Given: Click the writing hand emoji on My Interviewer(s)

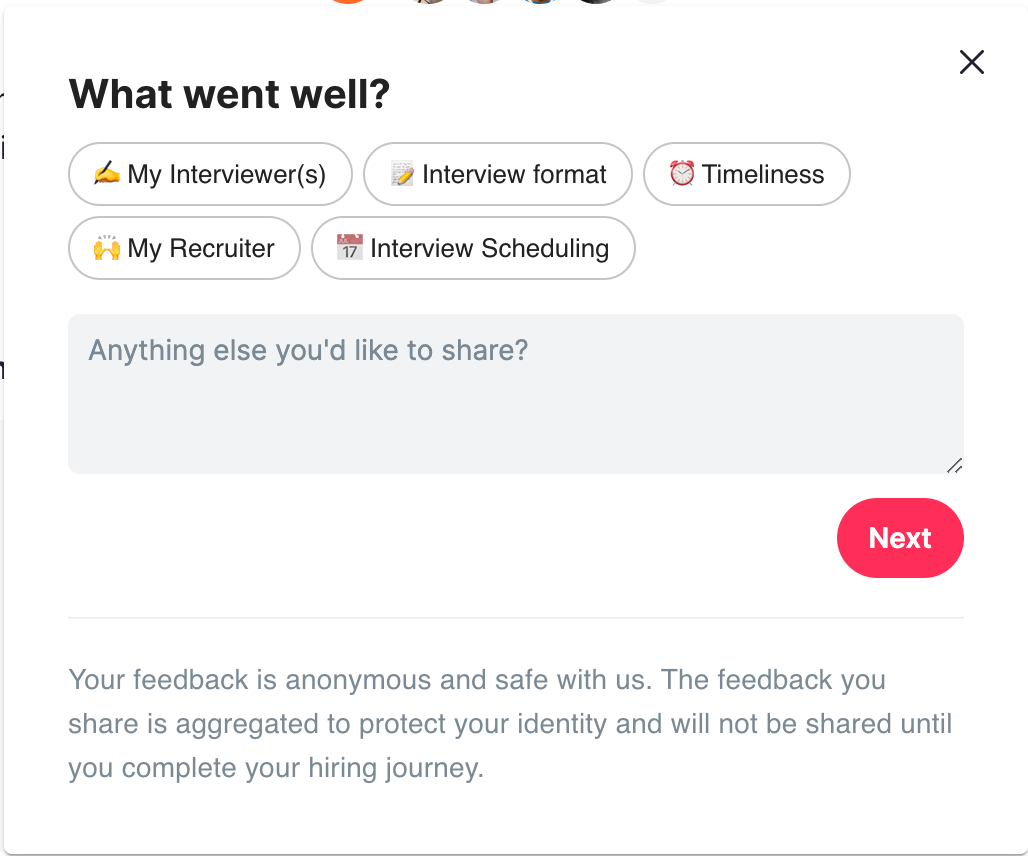Looking at the screenshot, I should pos(106,174).
